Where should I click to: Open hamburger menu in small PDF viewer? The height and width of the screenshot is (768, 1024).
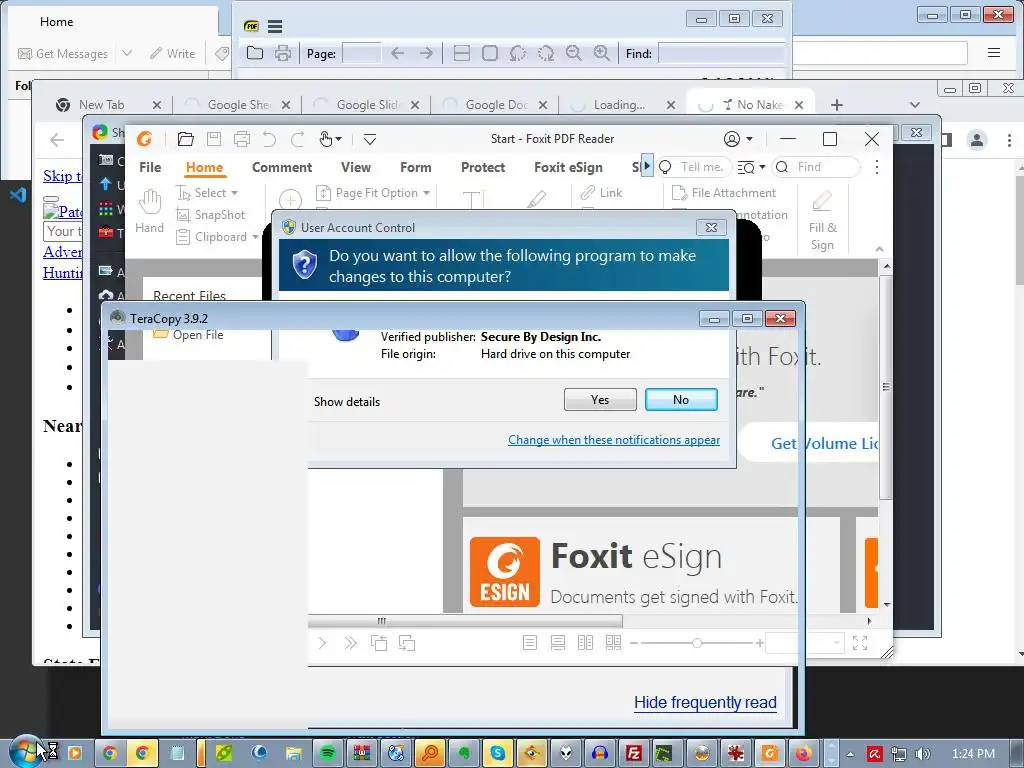275,26
